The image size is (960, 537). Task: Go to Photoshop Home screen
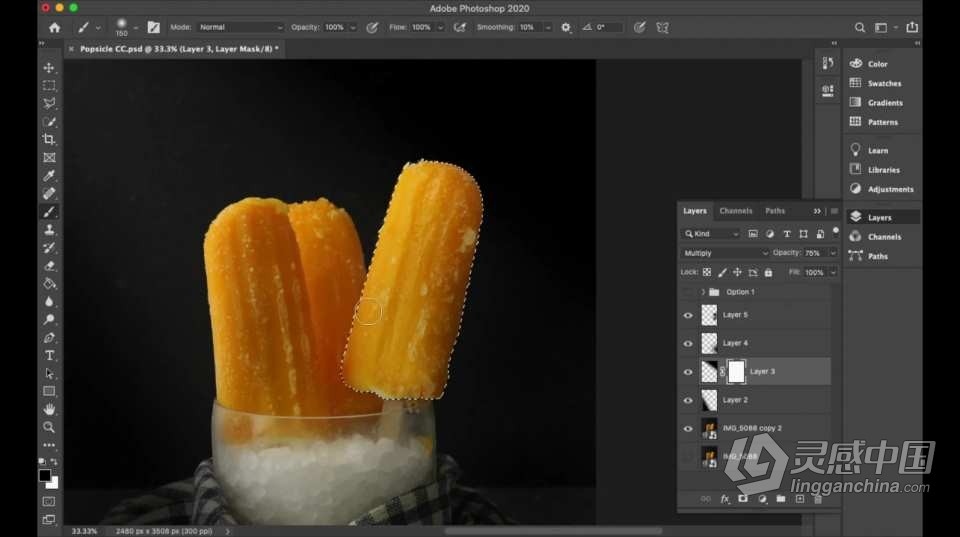[54, 28]
